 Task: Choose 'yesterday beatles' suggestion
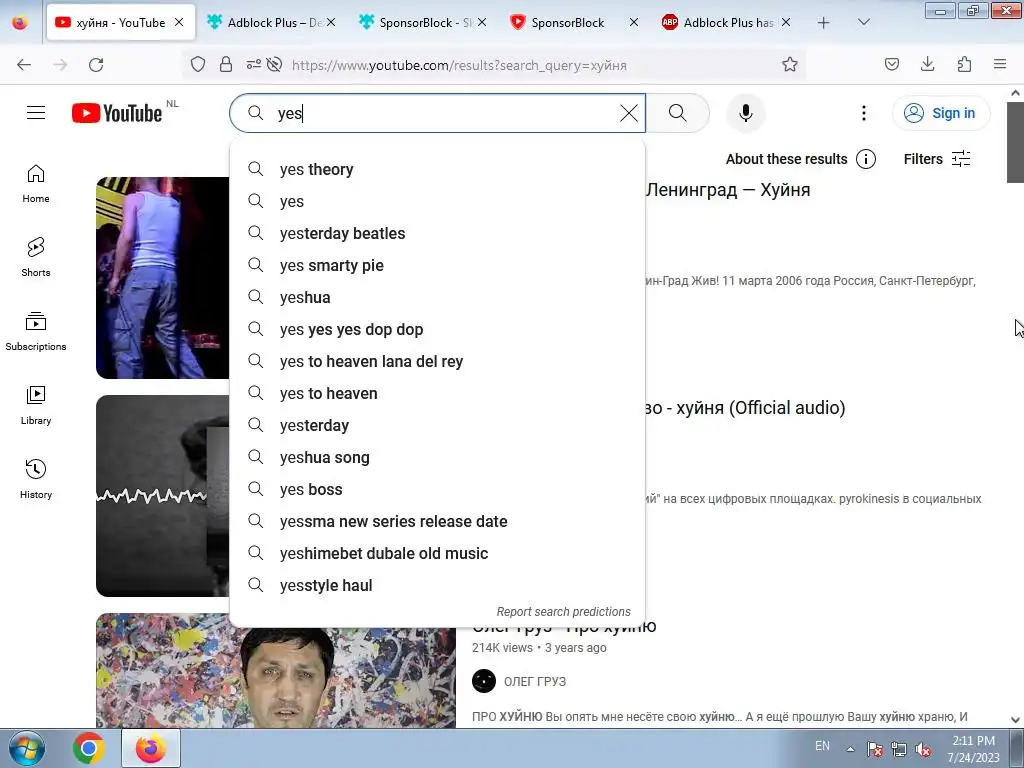(437, 233)
